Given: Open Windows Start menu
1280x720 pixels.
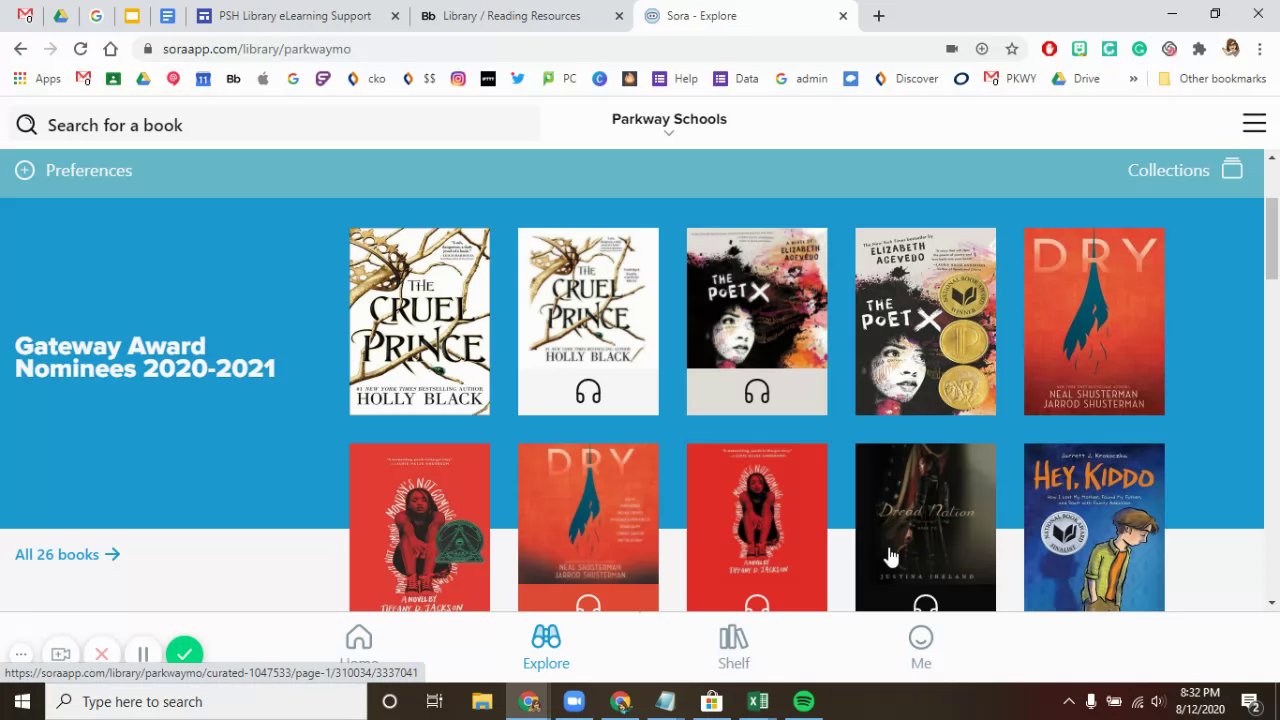Looking at the screenshot, I should [x=22, y=701].
